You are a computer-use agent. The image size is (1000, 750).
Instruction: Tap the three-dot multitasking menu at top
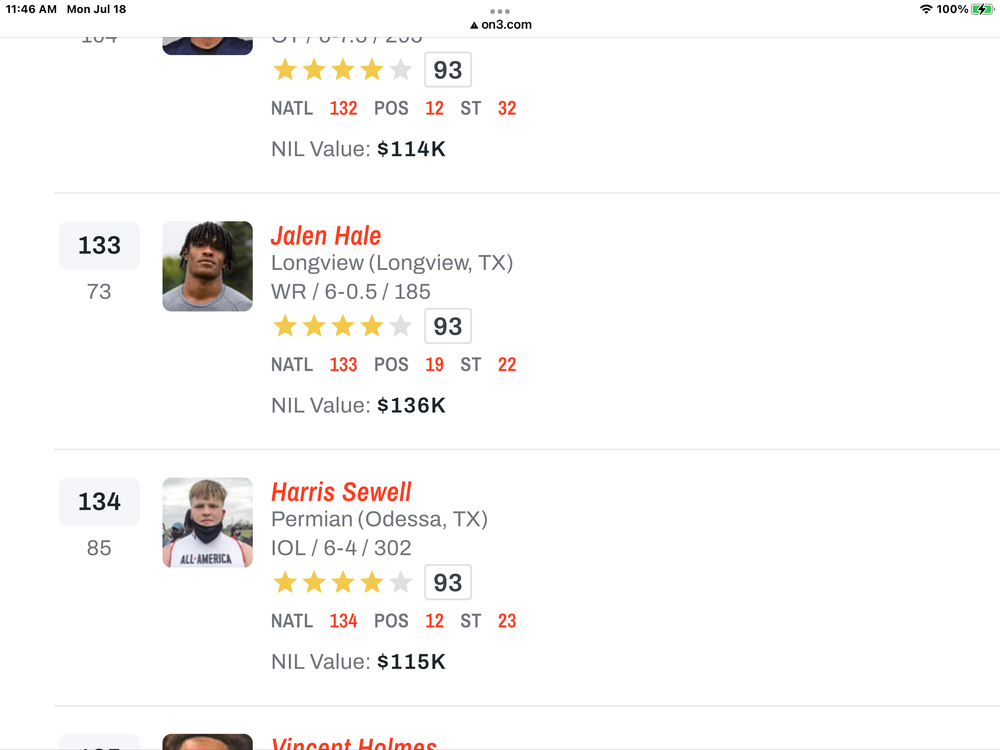[500, 11]
